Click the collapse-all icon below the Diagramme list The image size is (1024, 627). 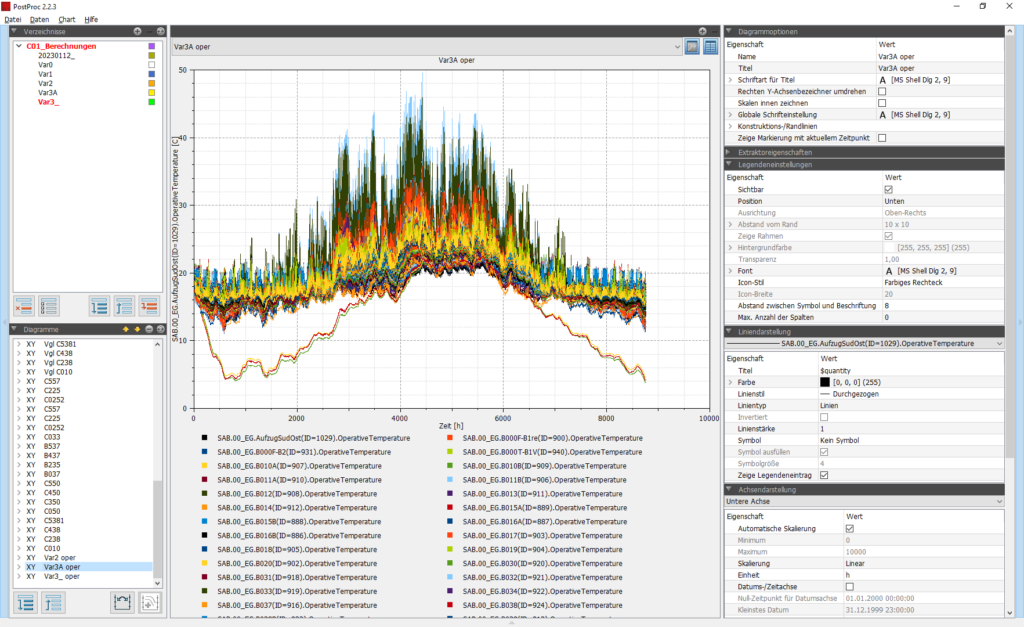point(53,603)
